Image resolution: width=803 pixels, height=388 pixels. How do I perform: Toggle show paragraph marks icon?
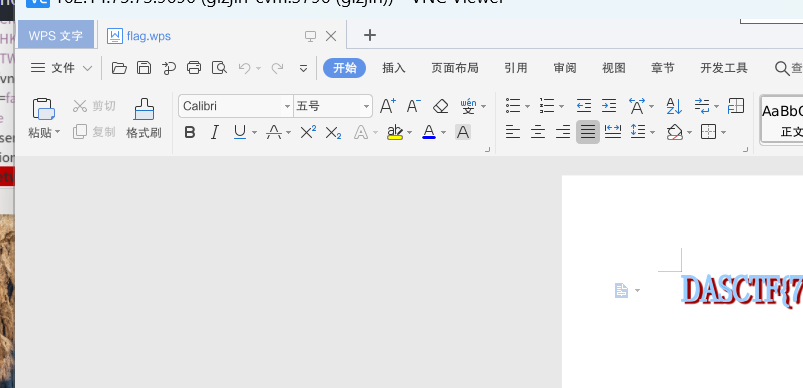click(702, 106)
